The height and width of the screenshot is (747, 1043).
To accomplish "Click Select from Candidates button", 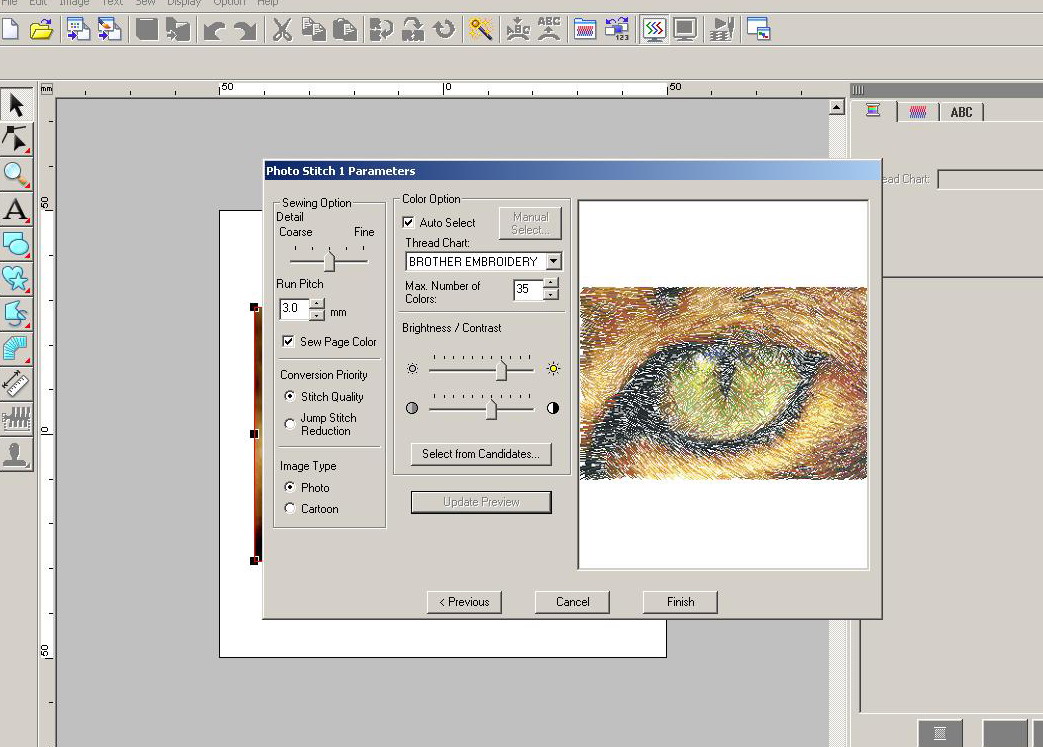I will tap(480, 454).
